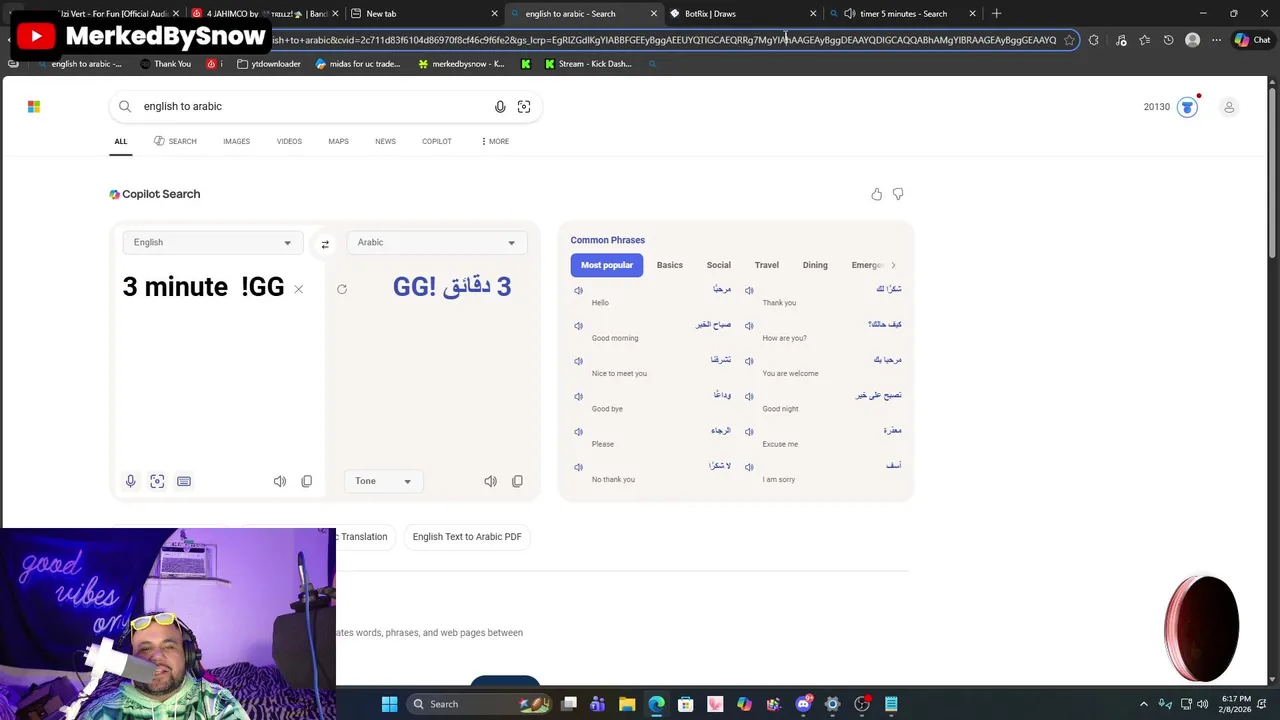Open Edge history icon in toolbar
This screenshot has width=1280, height=720.
pos(1168,40)
